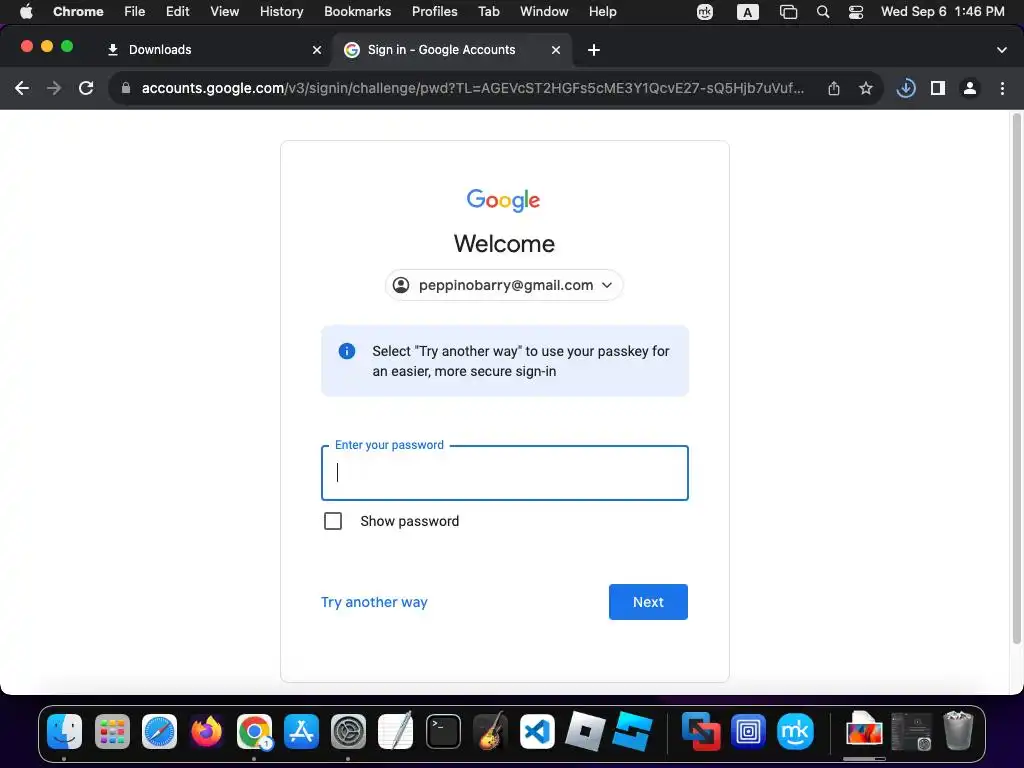The width and height of the screenshot is (1024, 768).
Task: Open the Tab menu
Action: 488,12
